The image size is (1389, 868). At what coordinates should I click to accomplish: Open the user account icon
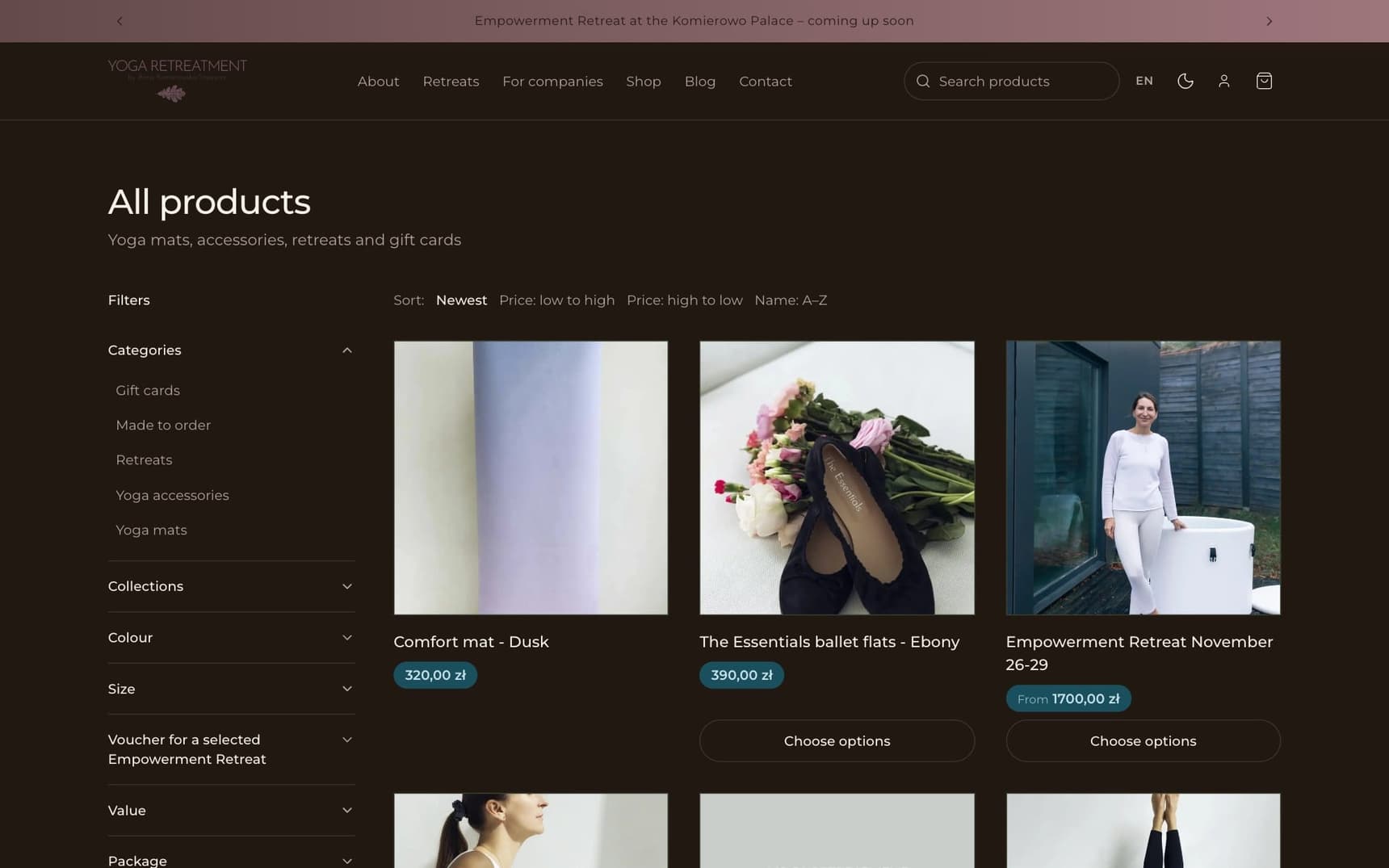pyautogui.click(x=1223, y=81)
